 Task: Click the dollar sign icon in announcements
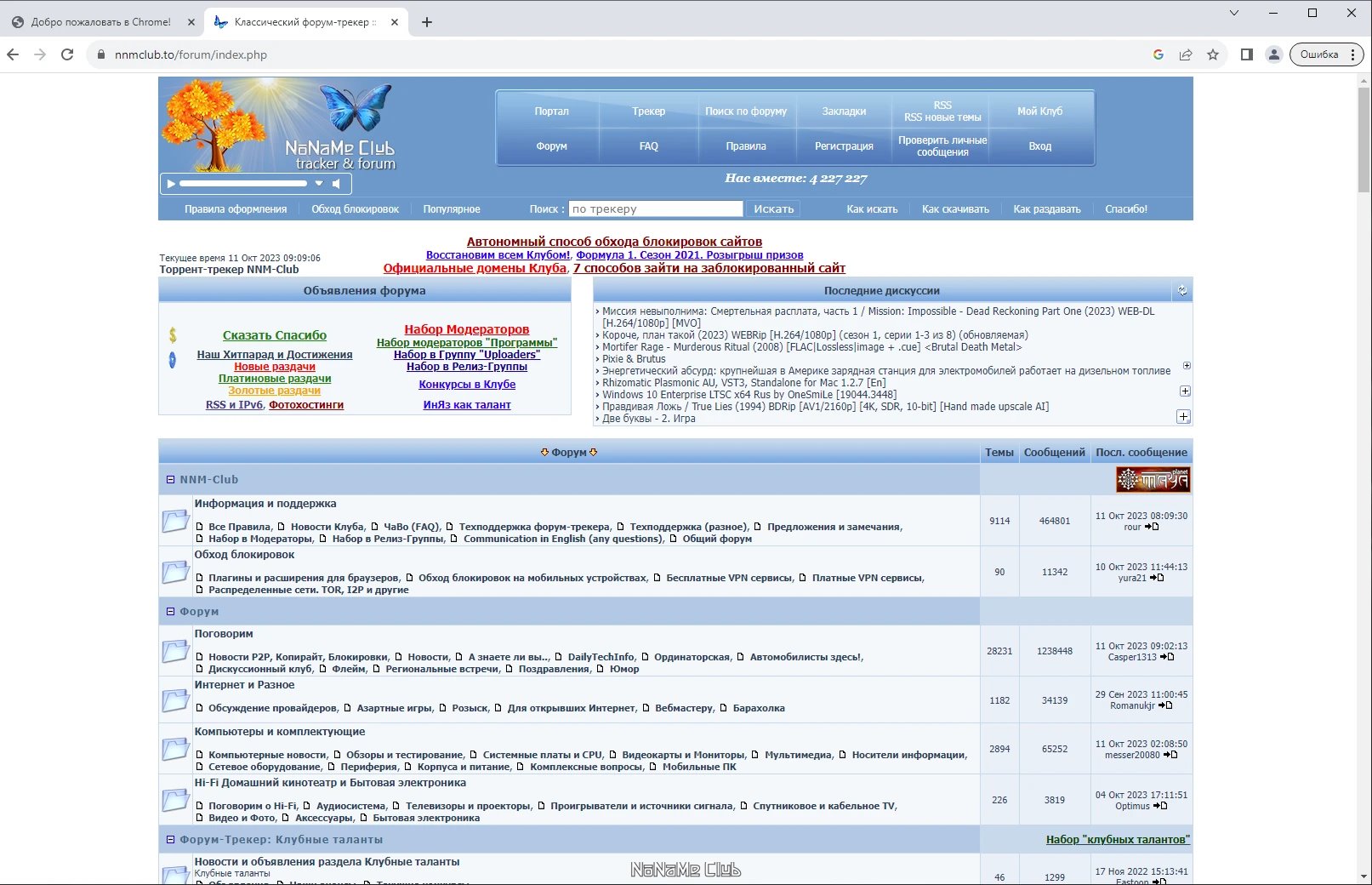click(x=173, y=335)
